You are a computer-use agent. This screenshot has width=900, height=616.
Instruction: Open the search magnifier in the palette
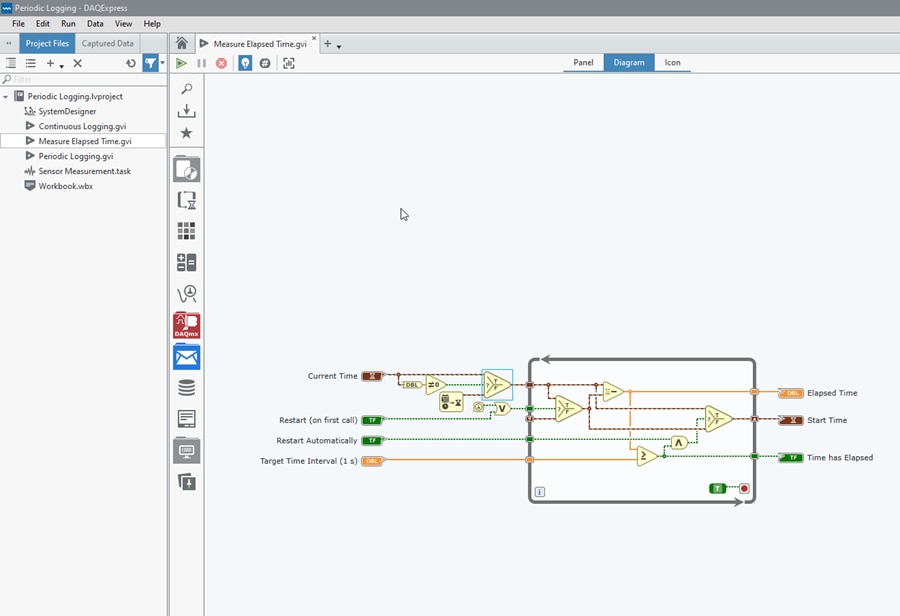(186, 89)
